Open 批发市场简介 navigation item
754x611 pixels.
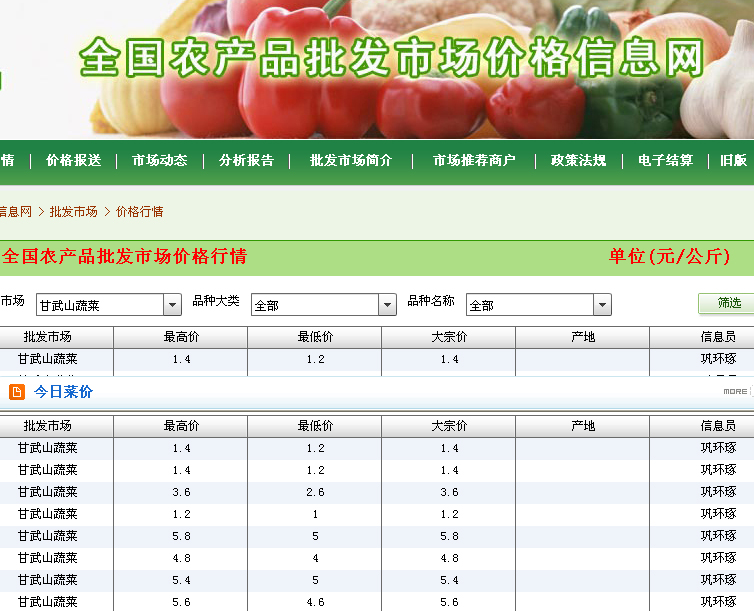pyautogui.click(x=350, y=161)
